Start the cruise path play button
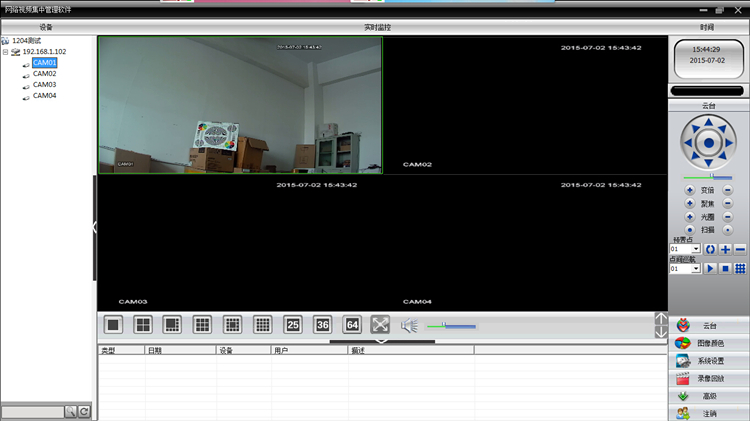750x421 pixels. (710, 268)
